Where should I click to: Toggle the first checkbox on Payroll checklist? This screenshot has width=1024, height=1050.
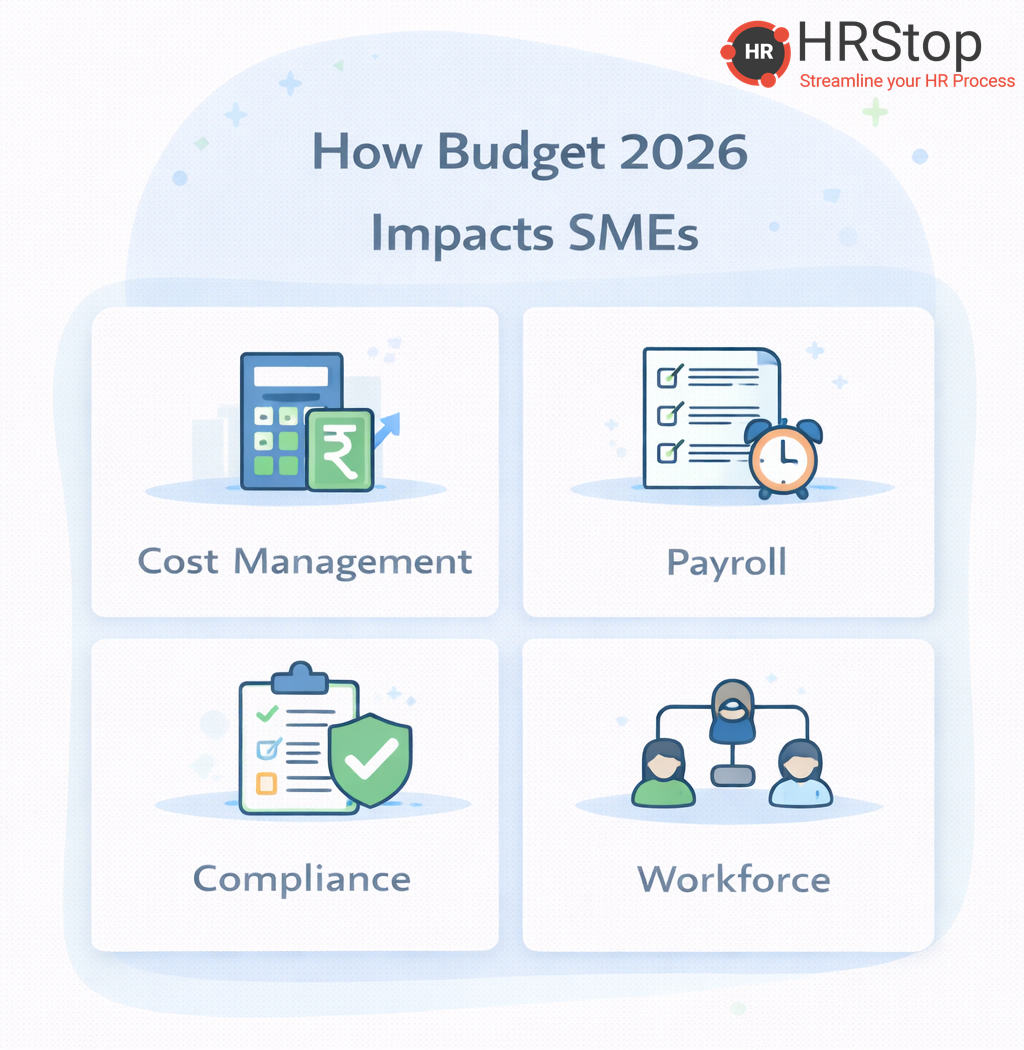668,377
